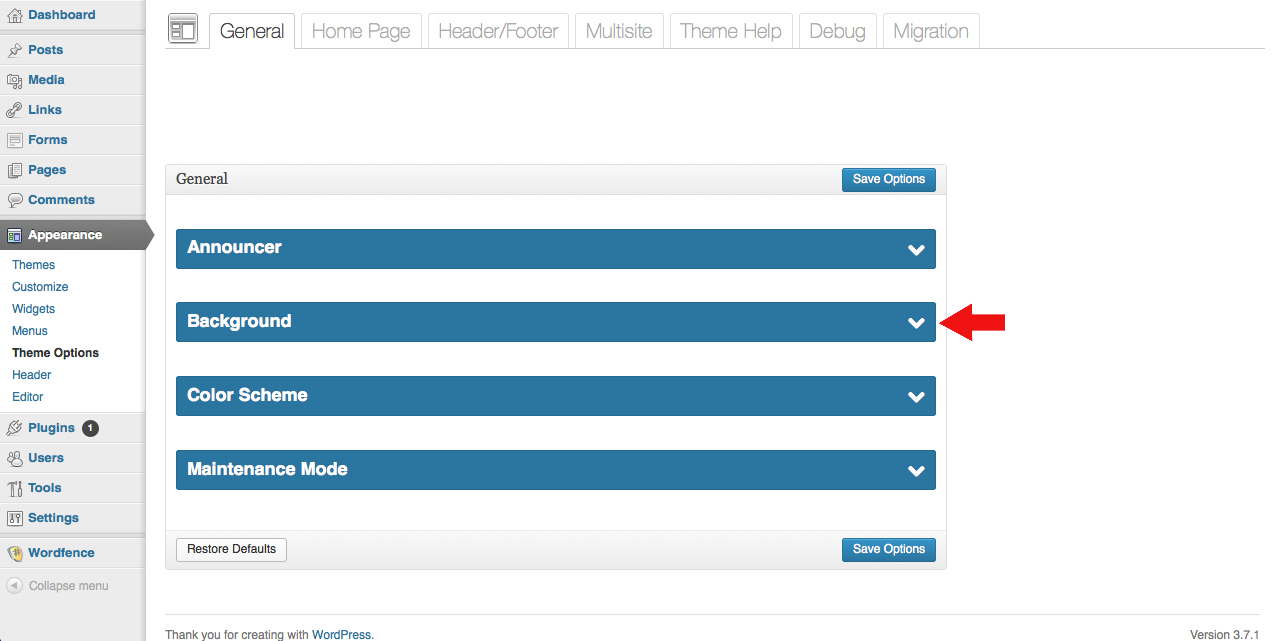Click the Tools icon in sidebar

point(14,488)
